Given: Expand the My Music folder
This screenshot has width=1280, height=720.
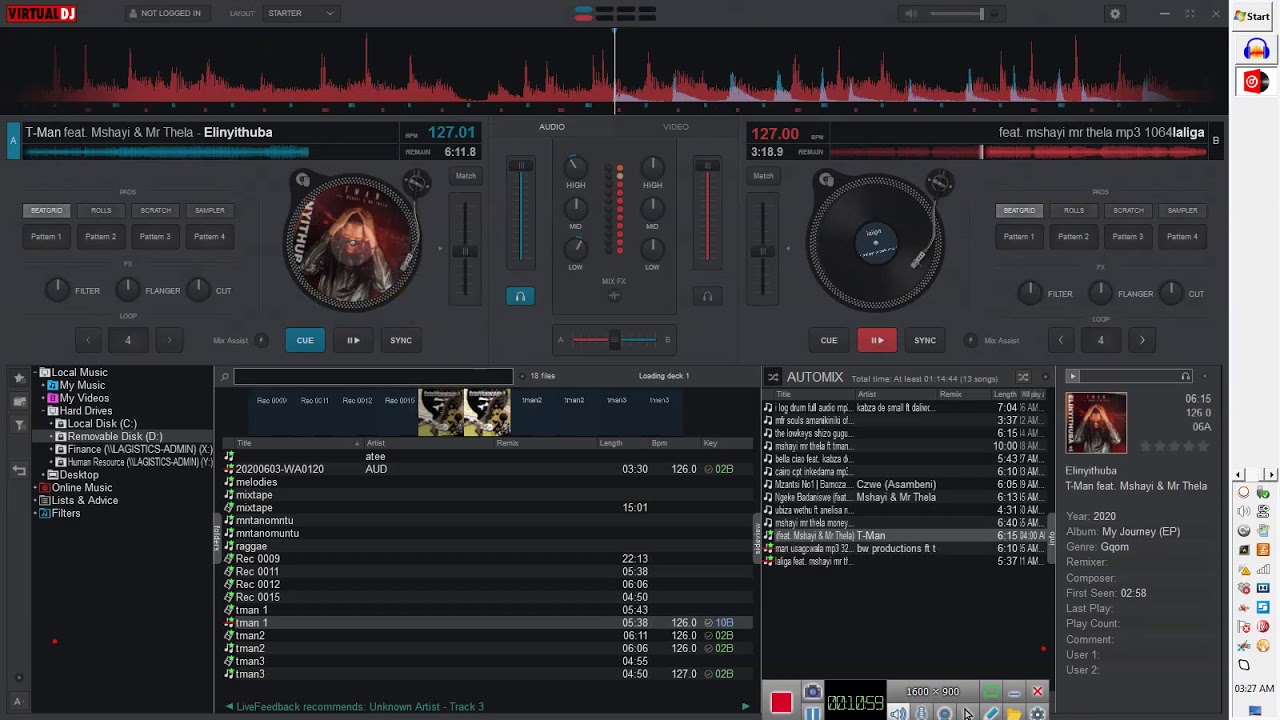Looking at the screenshot, I should tap(45, 386).
